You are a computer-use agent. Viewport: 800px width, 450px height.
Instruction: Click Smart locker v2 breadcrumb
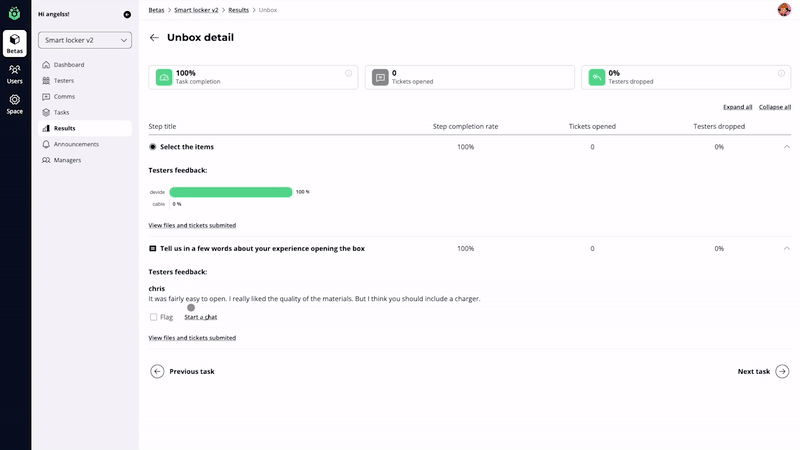click(196, 9)
